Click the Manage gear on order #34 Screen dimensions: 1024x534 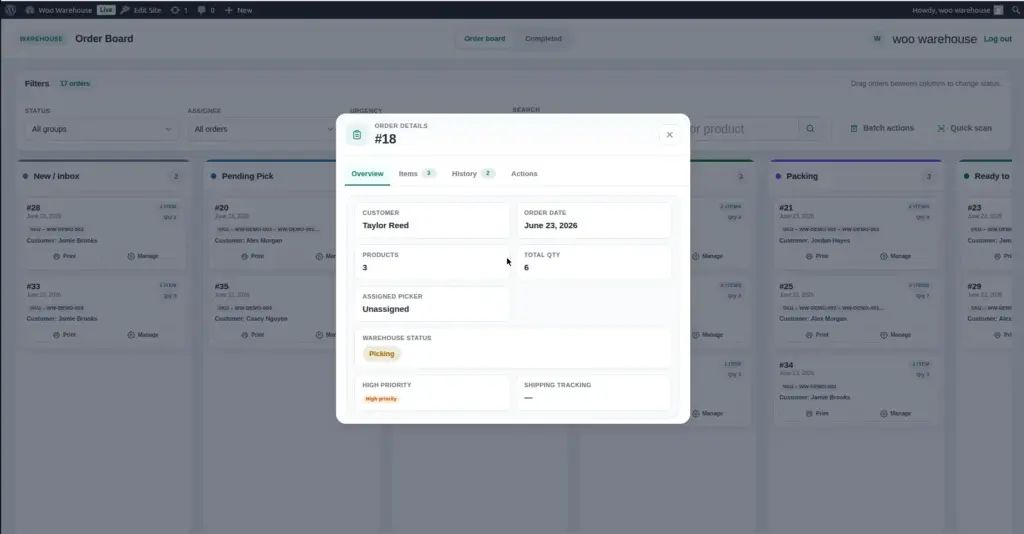pos(884,414)
